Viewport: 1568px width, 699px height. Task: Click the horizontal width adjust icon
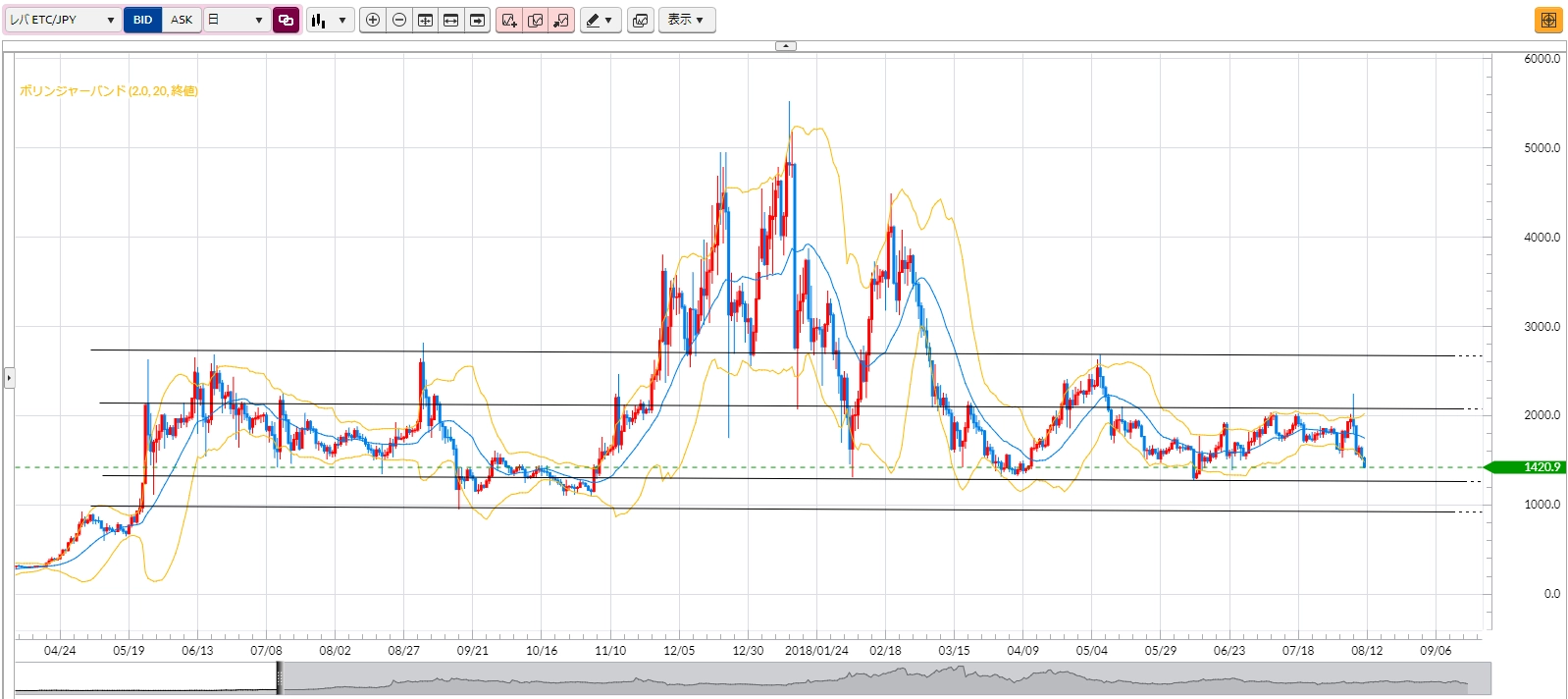[451, 20]
